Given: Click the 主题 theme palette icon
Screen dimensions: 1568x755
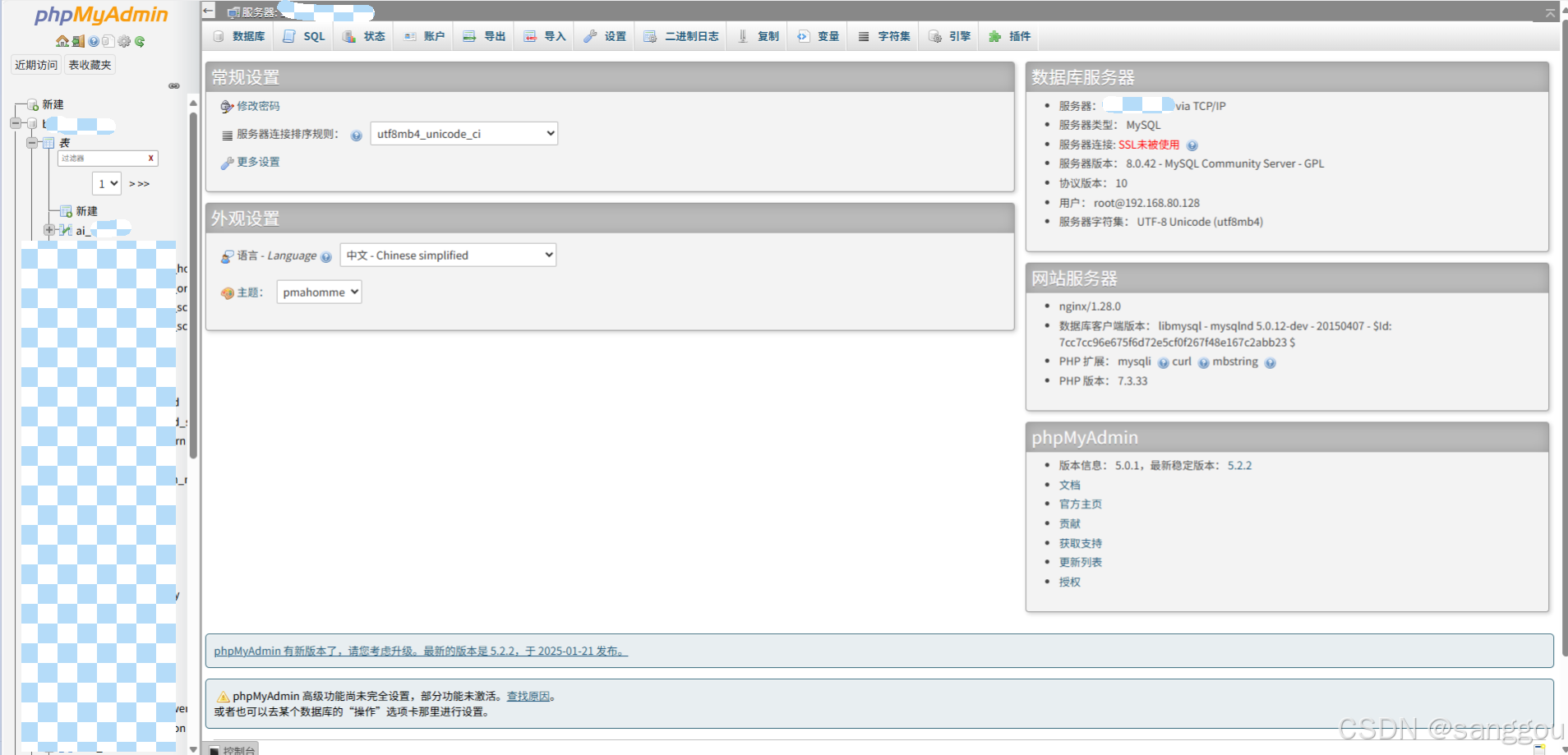Looking at the screenshot, I should (228, 293).
